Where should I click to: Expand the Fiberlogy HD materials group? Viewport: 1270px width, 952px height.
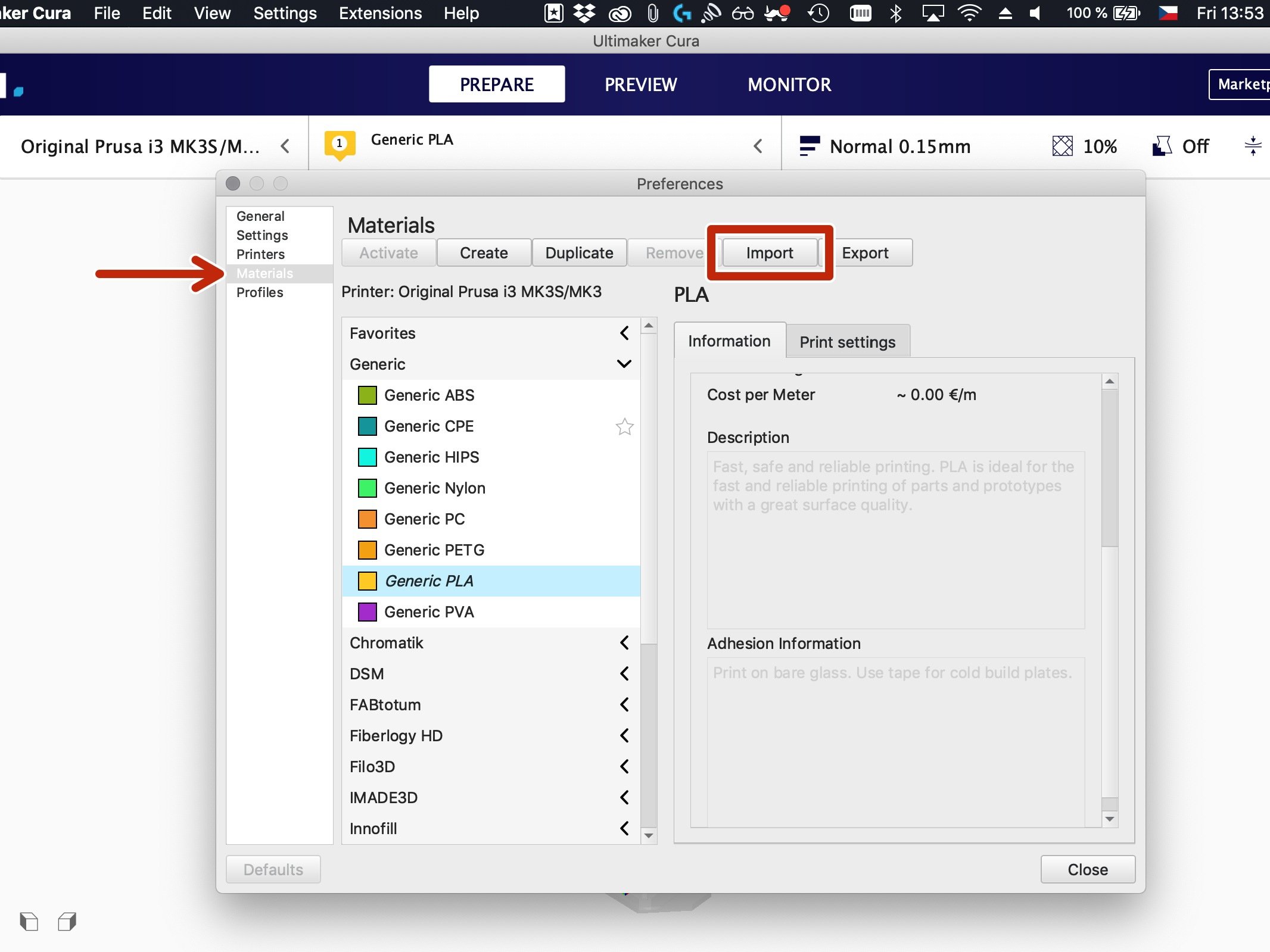tap(624, 735)
